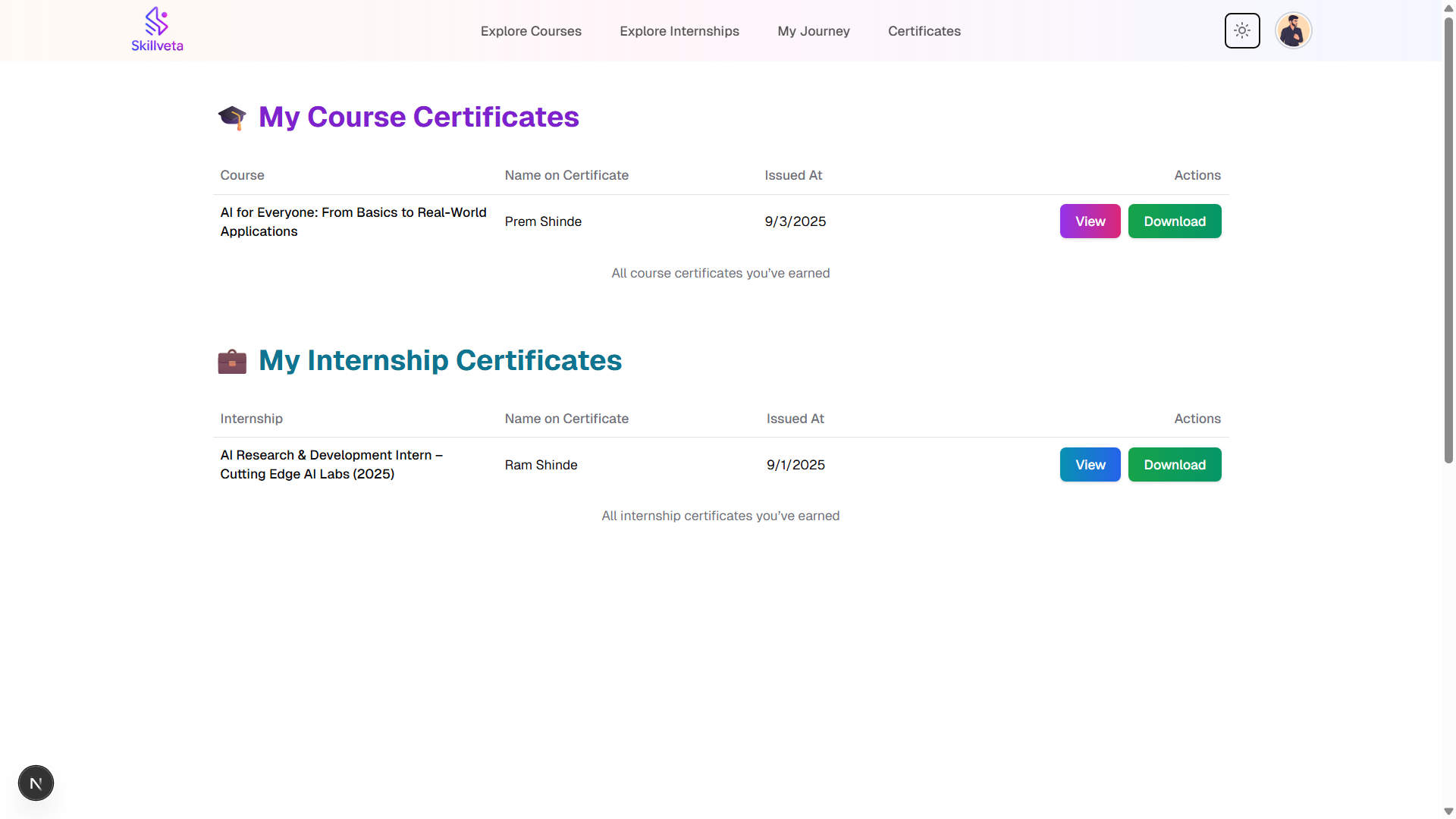Image resolution: width=1456 pixels, height=819 pixels.
Task: Click the Skillveta logo
Action: coord(157,30)
